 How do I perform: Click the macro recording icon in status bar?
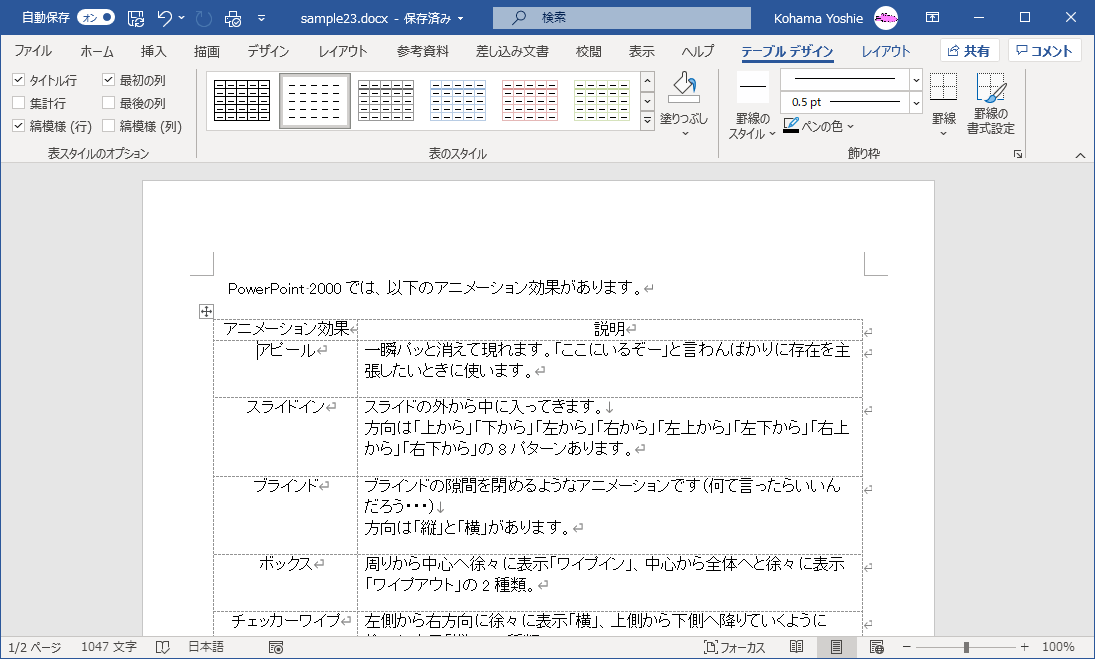[276, 648]
